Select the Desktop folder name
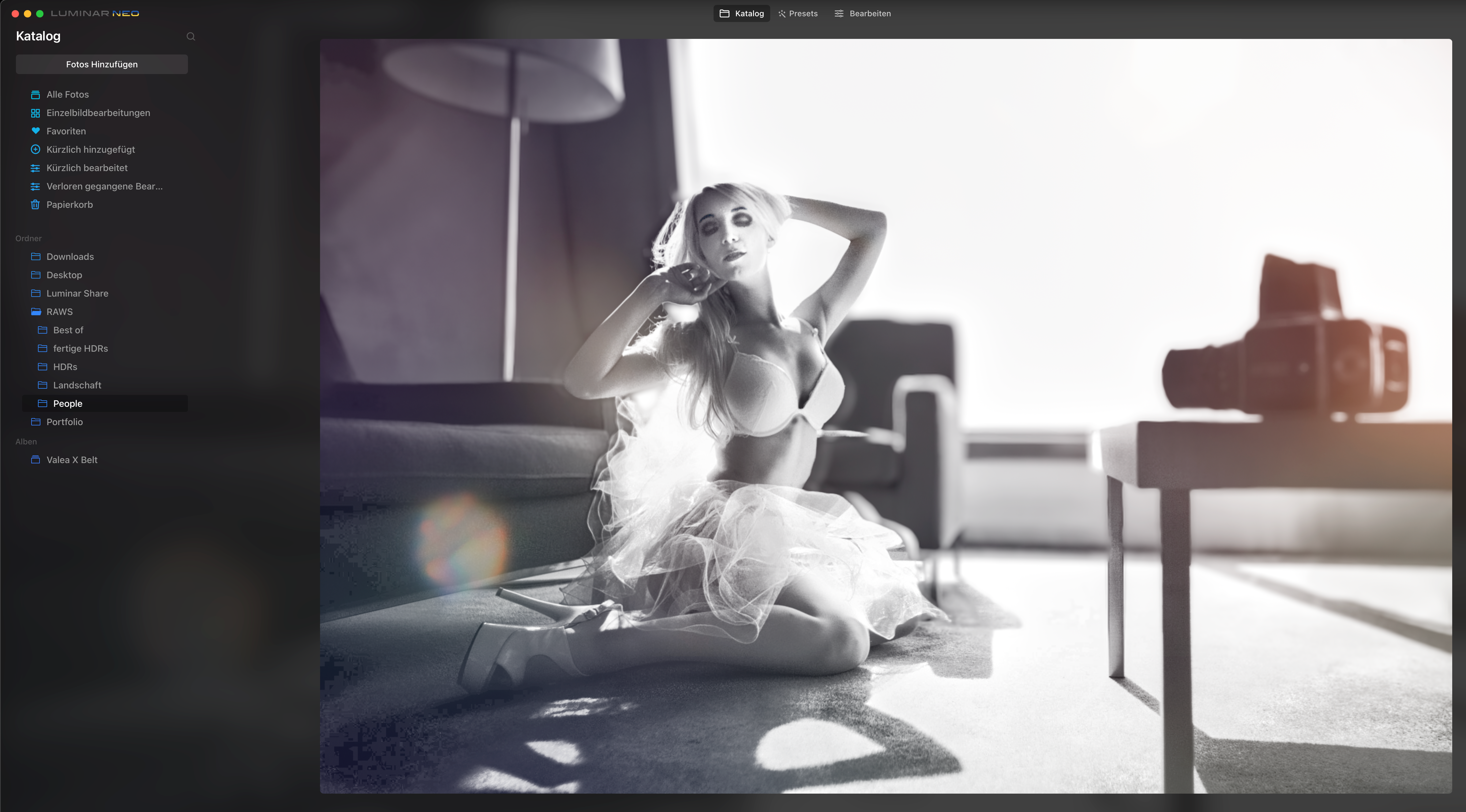1466x812 pixels. (64, 275)
